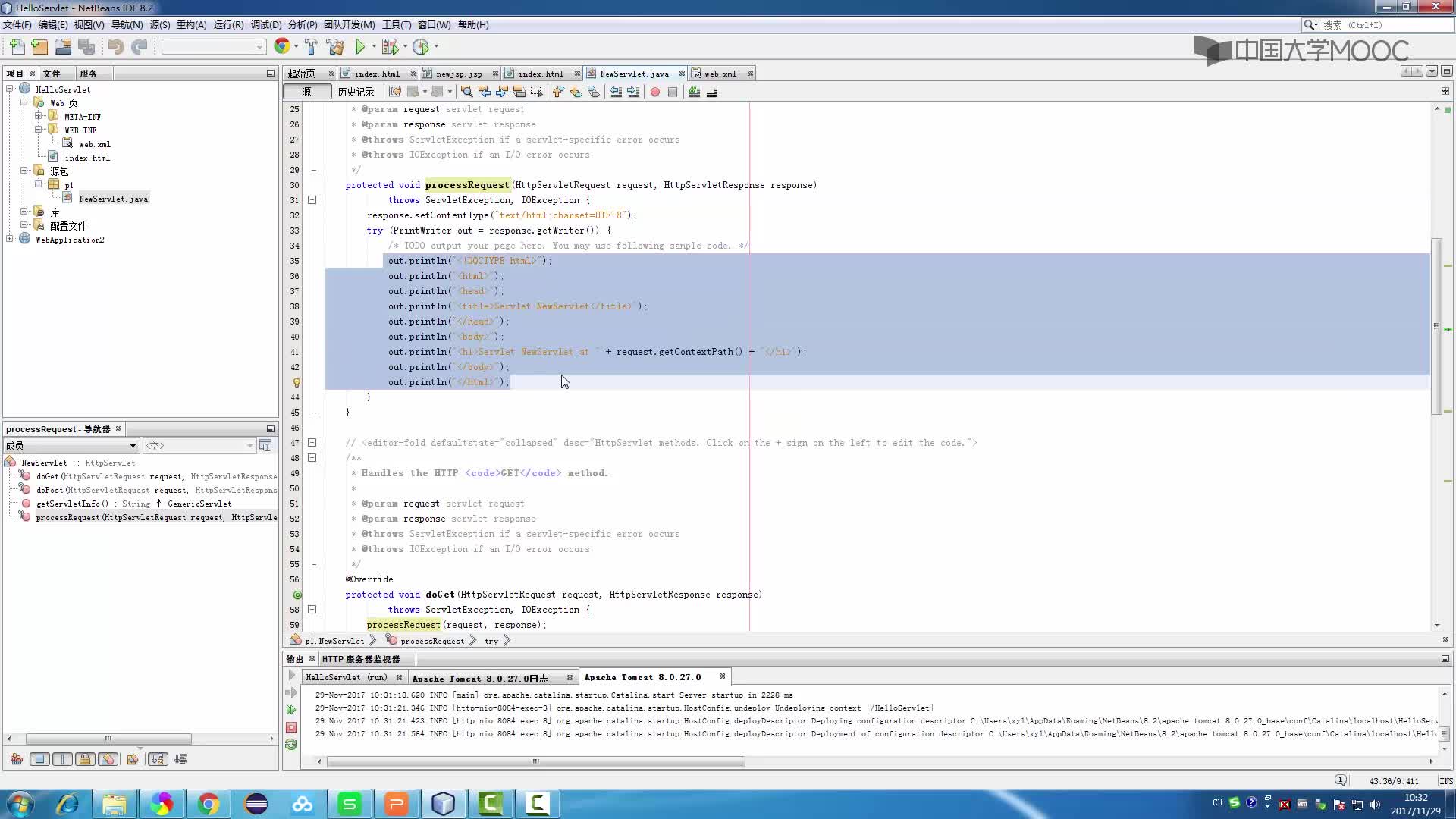Click the Undo toolbar icon
1456x819 pixels.
coord(115,47)
